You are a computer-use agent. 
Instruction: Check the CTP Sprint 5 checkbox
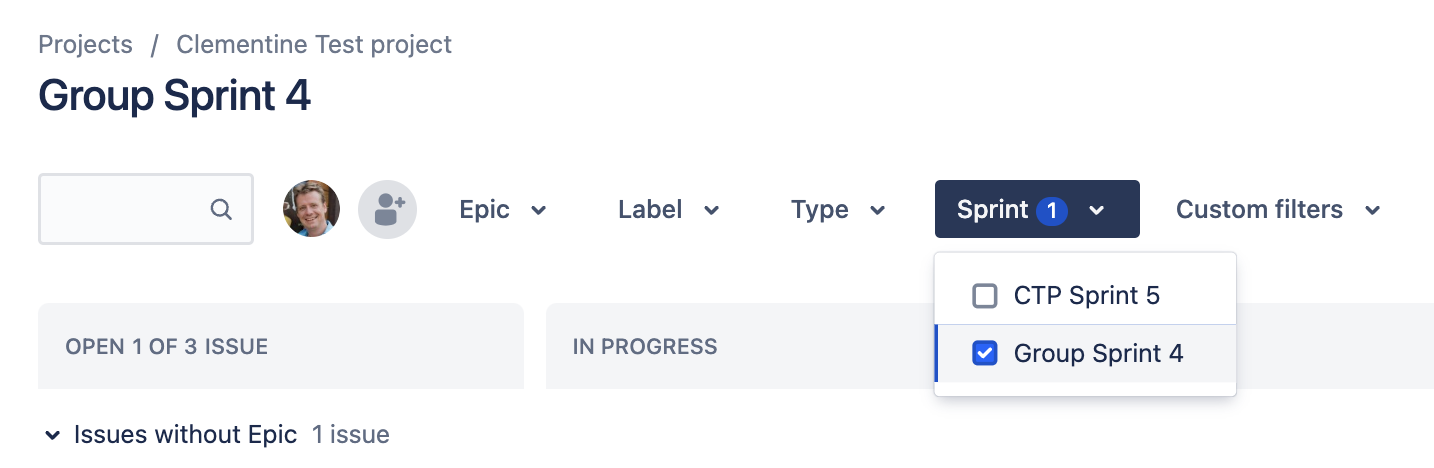(x=985, y=296)
